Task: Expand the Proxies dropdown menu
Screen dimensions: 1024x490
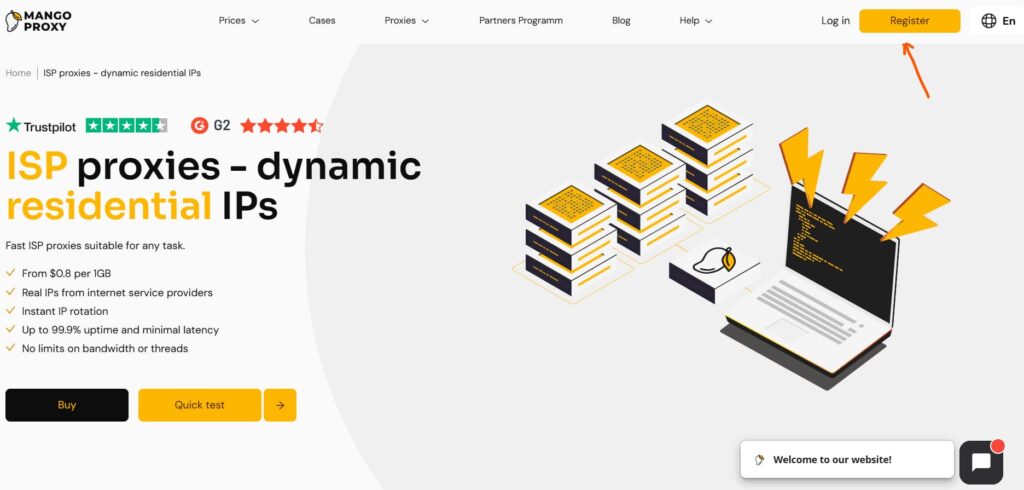Action: (x=406, y=21)
